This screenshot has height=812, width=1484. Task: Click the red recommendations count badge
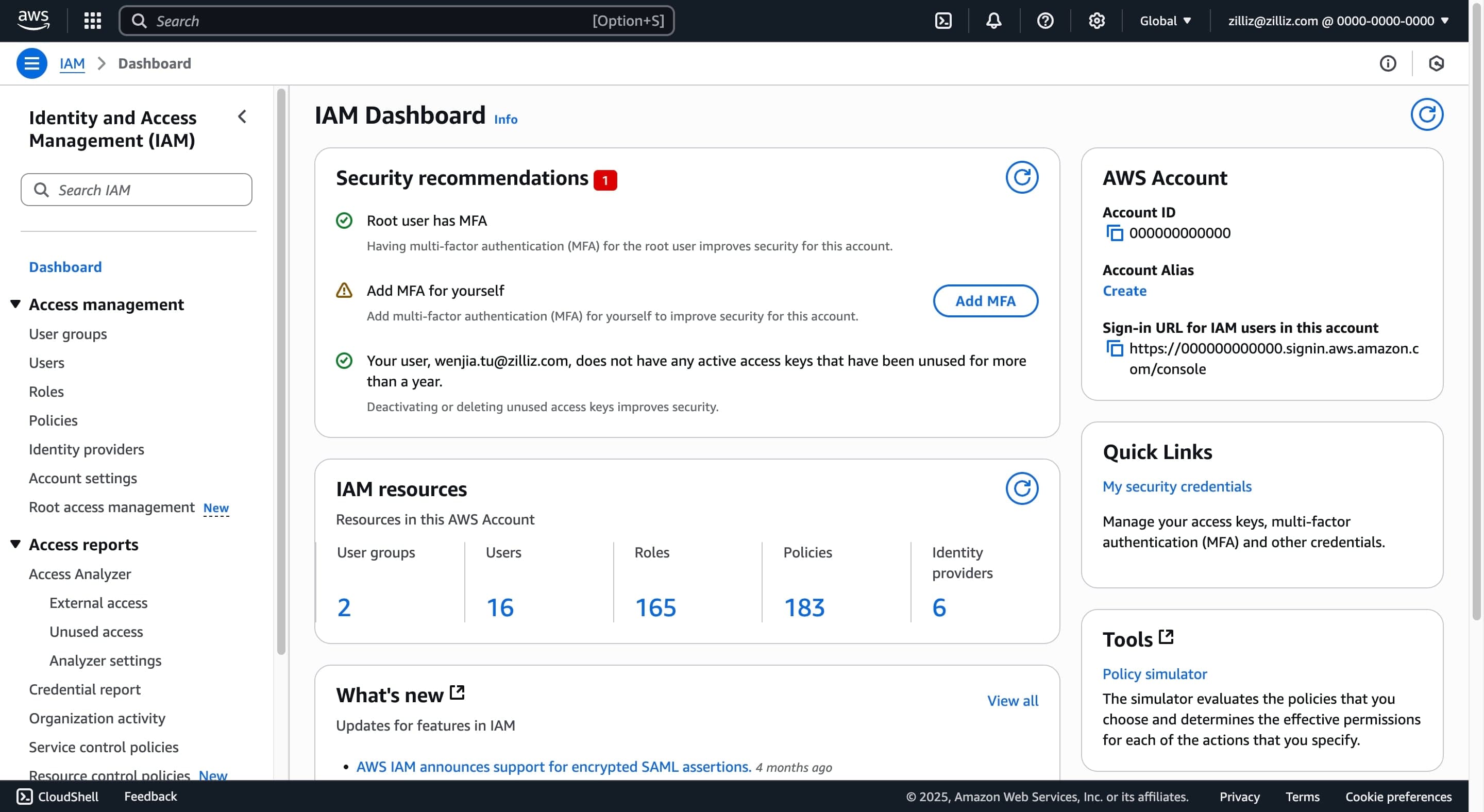(x=605, y=180)
